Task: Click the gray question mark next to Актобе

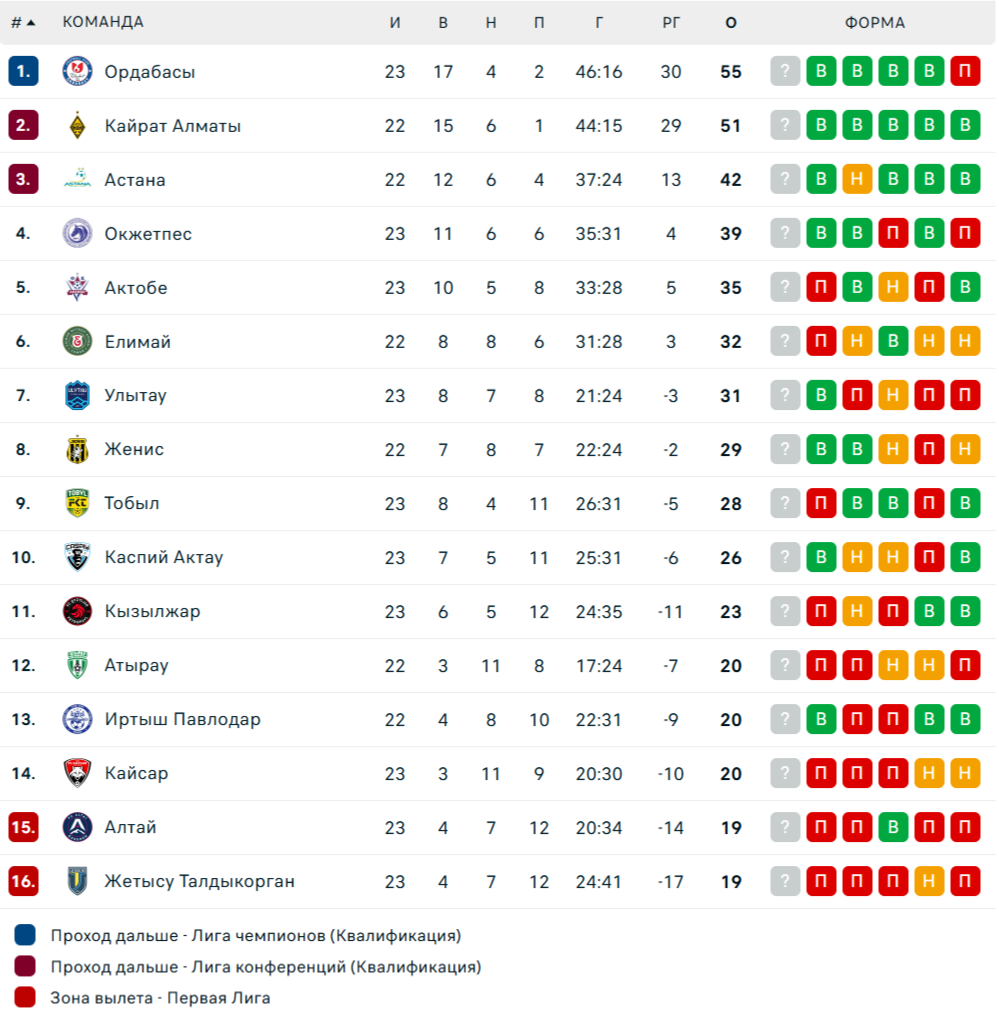Action: point(785,287)
